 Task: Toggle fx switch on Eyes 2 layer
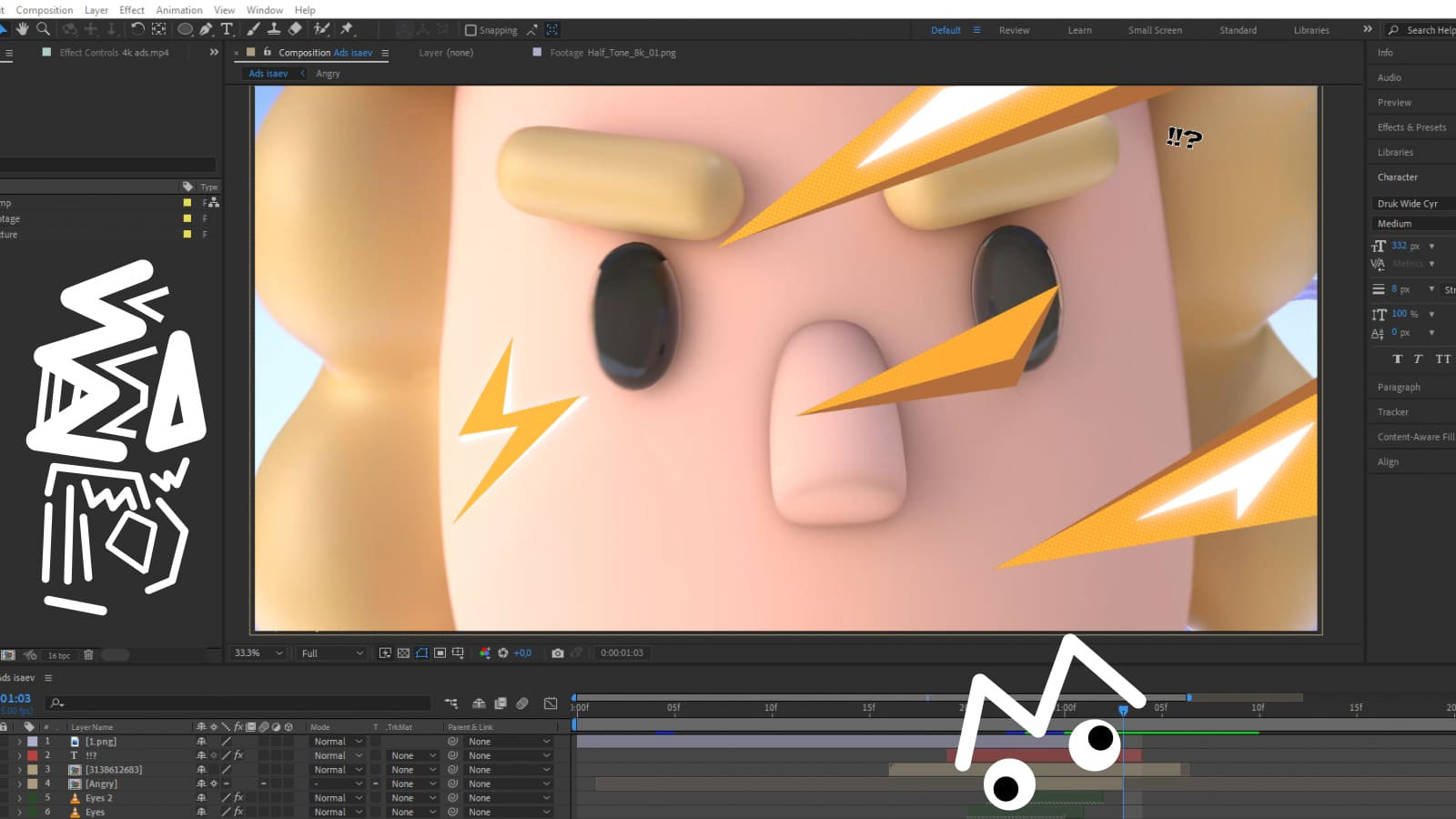point(238,798)
